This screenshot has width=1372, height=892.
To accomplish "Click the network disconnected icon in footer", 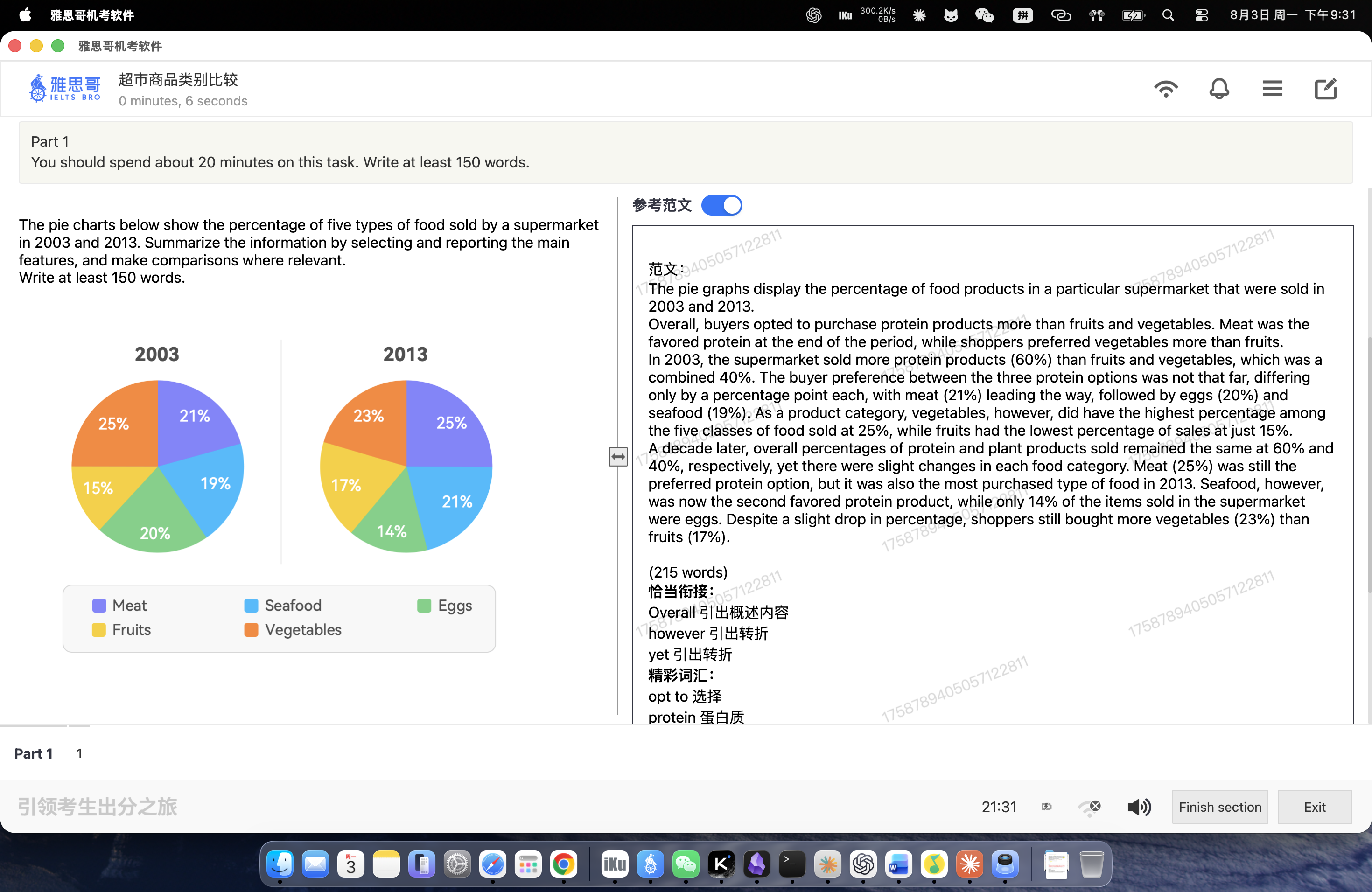I will (1090, 807).
